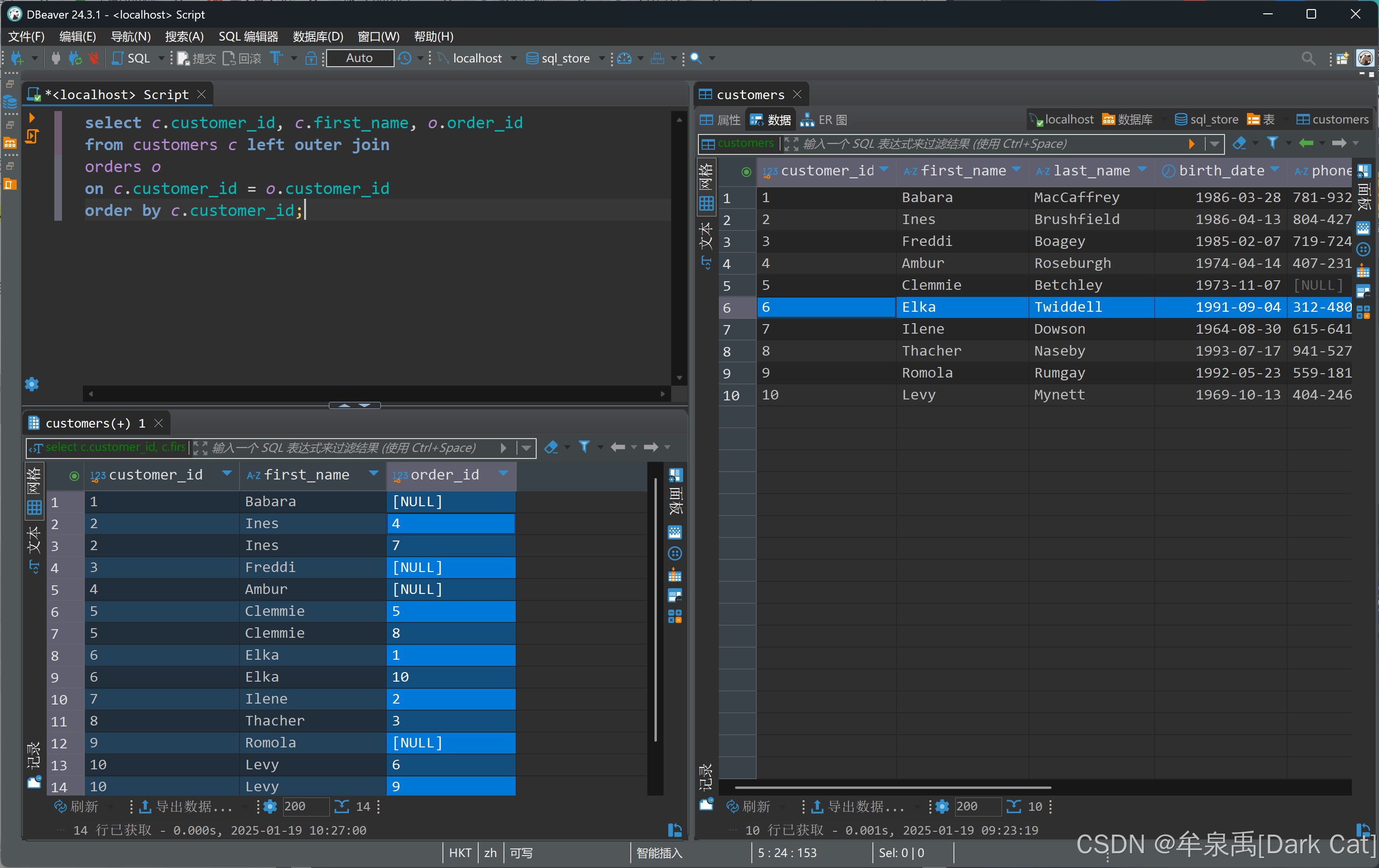
Task: Switch to the ER 图 tab
Action: [x=824, y=120]
